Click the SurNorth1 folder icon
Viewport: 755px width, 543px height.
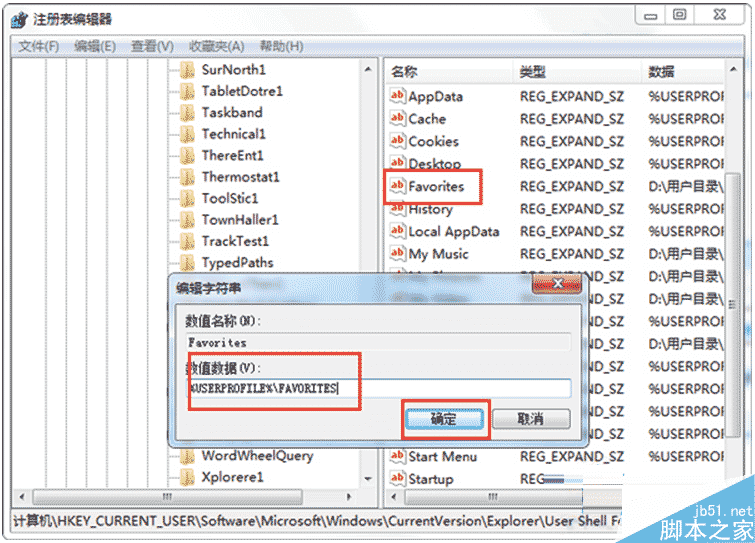click(187, 70)
